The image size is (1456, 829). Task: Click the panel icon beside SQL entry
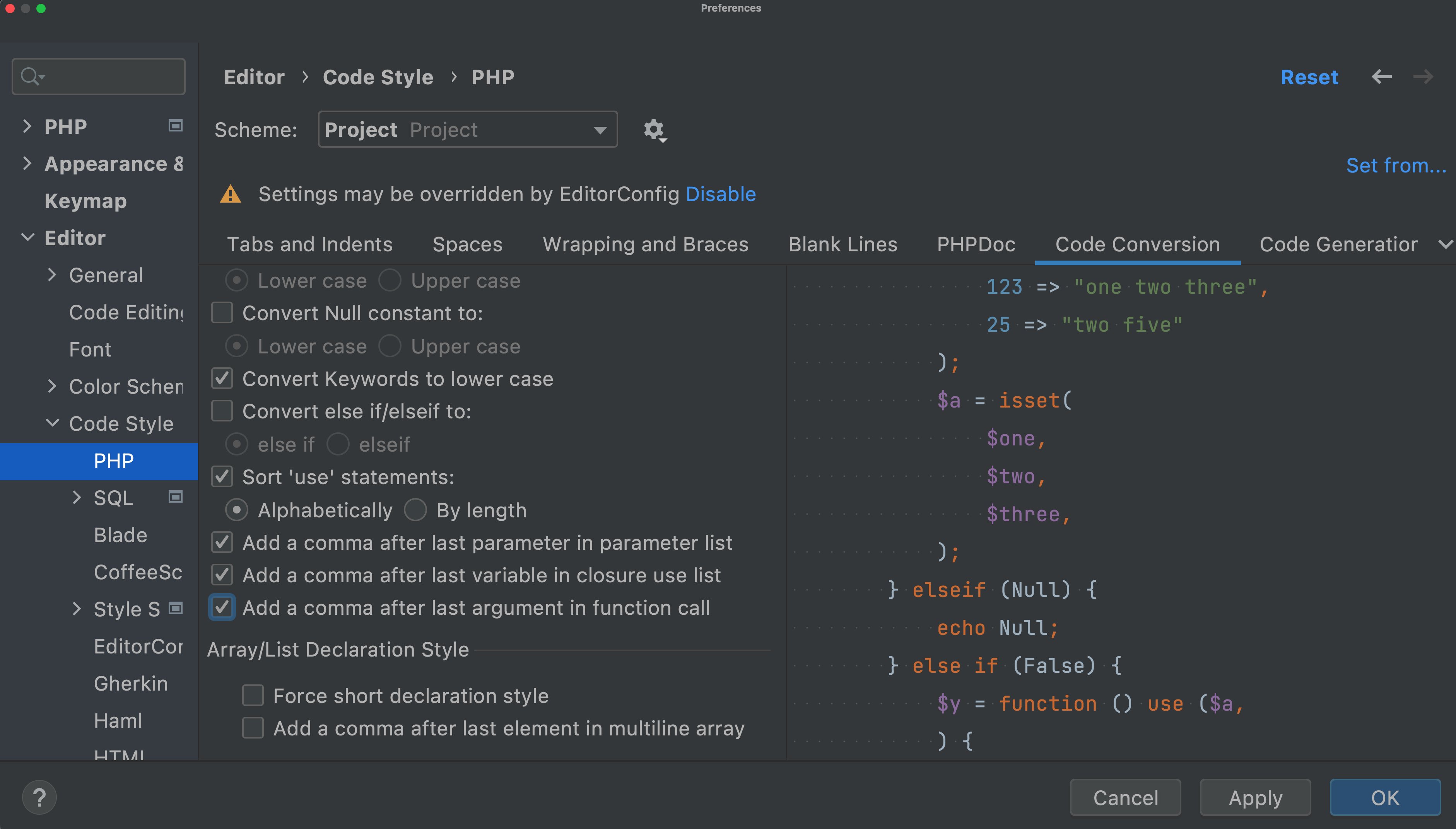[x=176, y=497]
